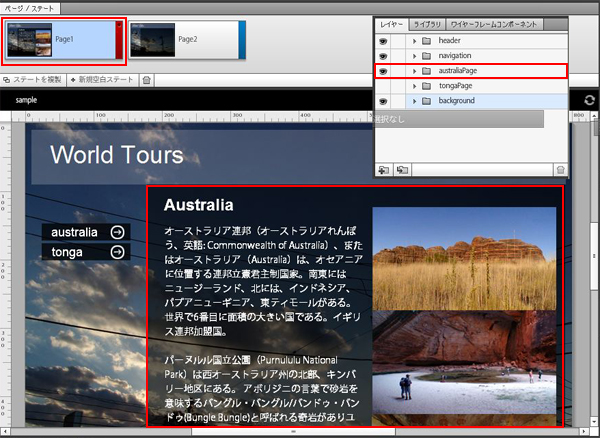Click the refresh icon beside the sample bar
This screenshot has width=600, height=438.
pos(589,101)
